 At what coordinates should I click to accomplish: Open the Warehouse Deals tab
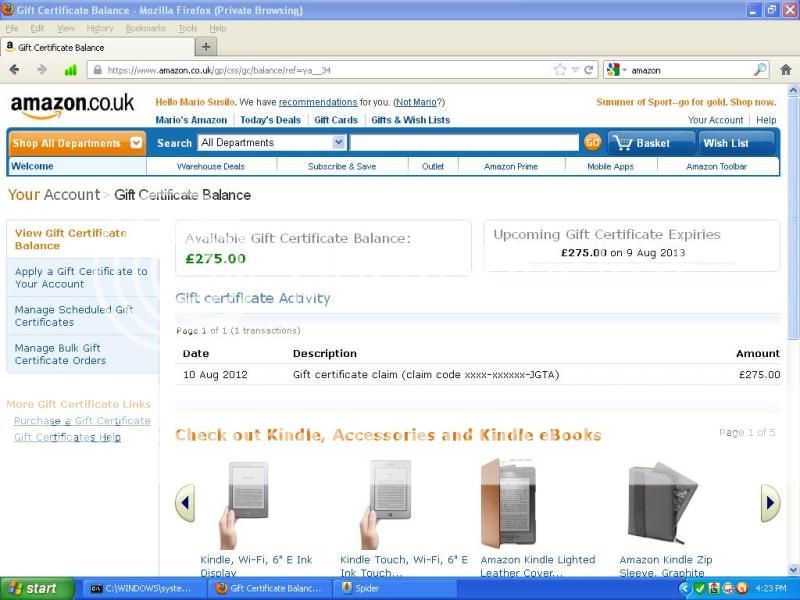211,166
